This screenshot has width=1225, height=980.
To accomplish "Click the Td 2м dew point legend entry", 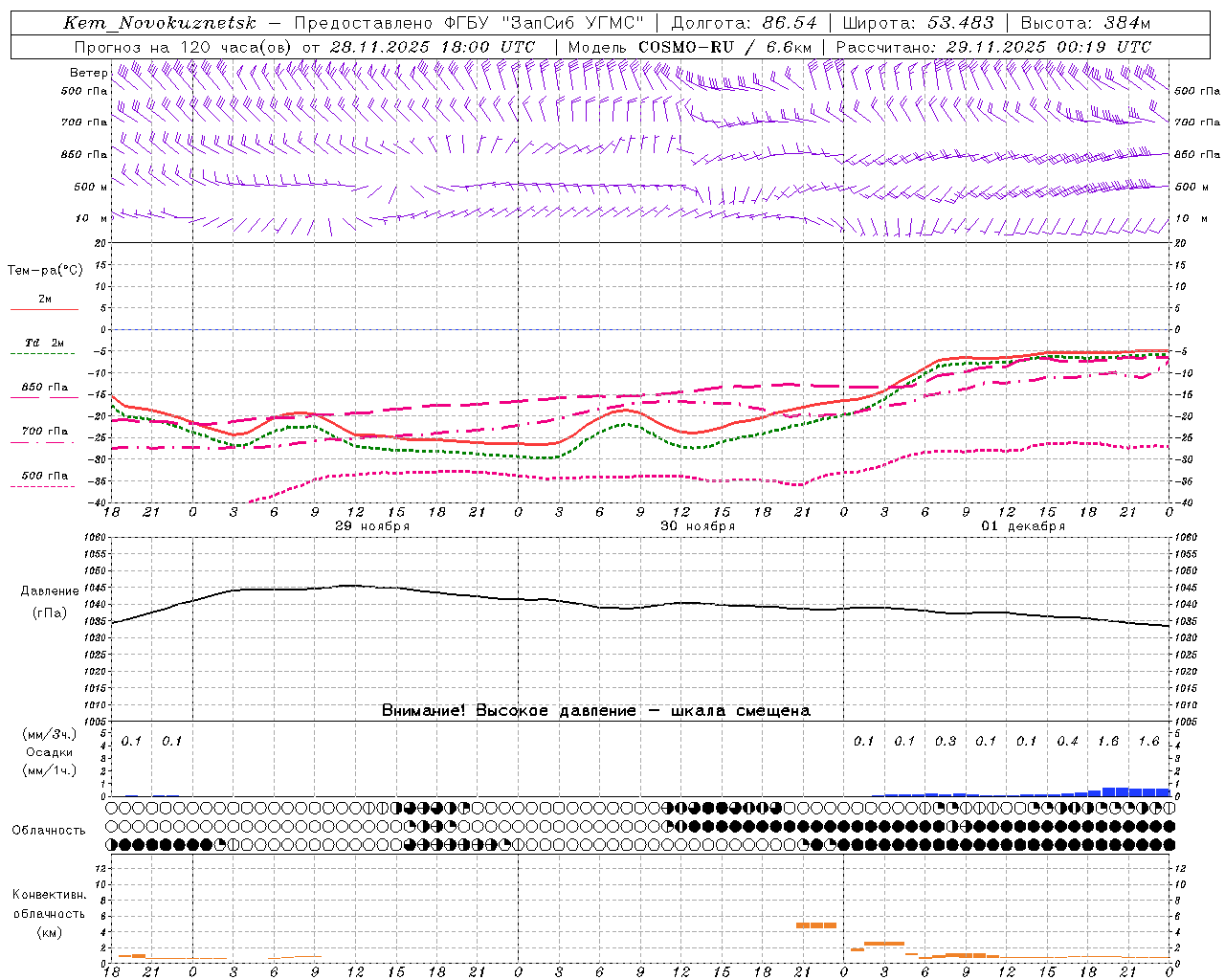I will click(x=44, y=346).
